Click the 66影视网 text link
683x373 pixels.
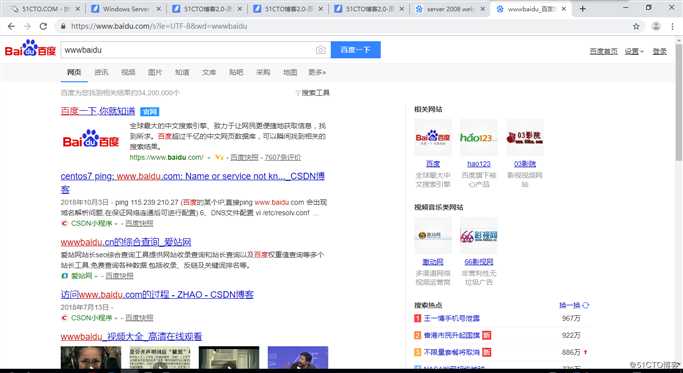[479, 262]
